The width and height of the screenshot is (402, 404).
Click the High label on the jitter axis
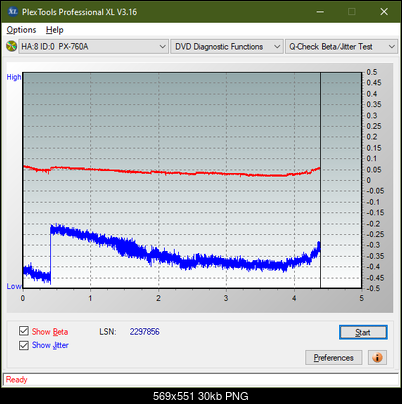click(x=14, y=77)
